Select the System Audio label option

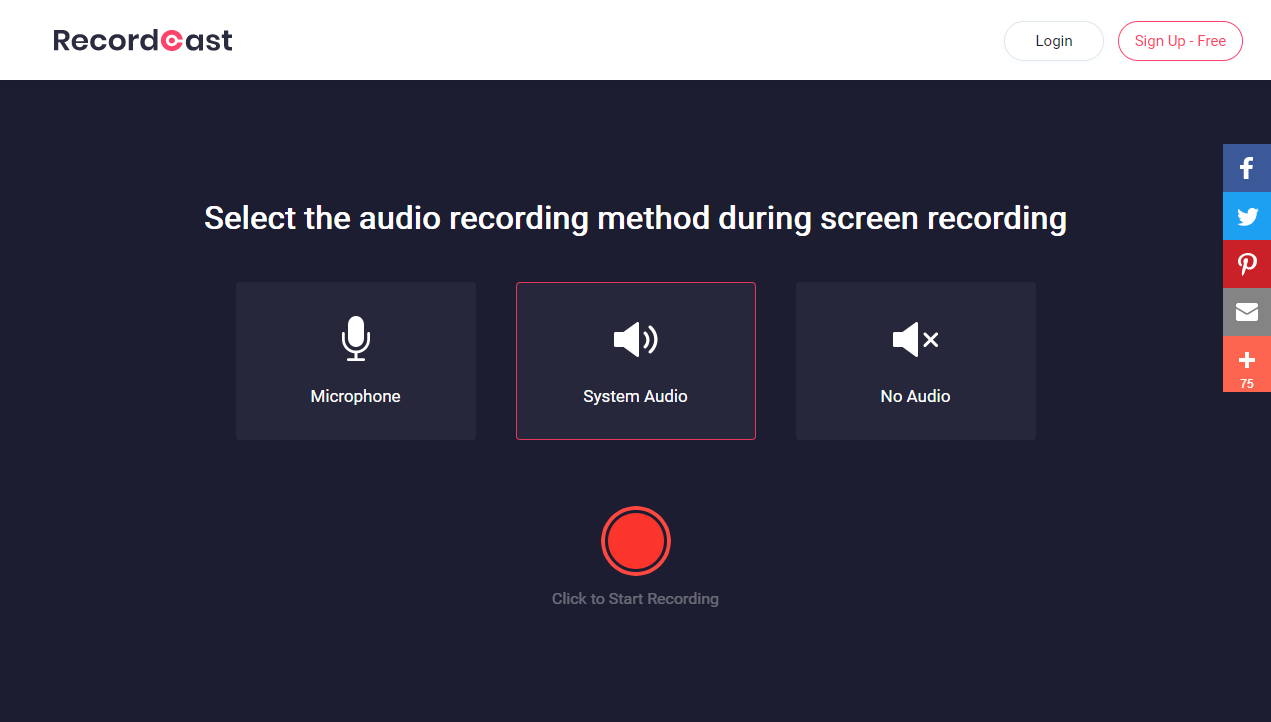pos(635,396)
